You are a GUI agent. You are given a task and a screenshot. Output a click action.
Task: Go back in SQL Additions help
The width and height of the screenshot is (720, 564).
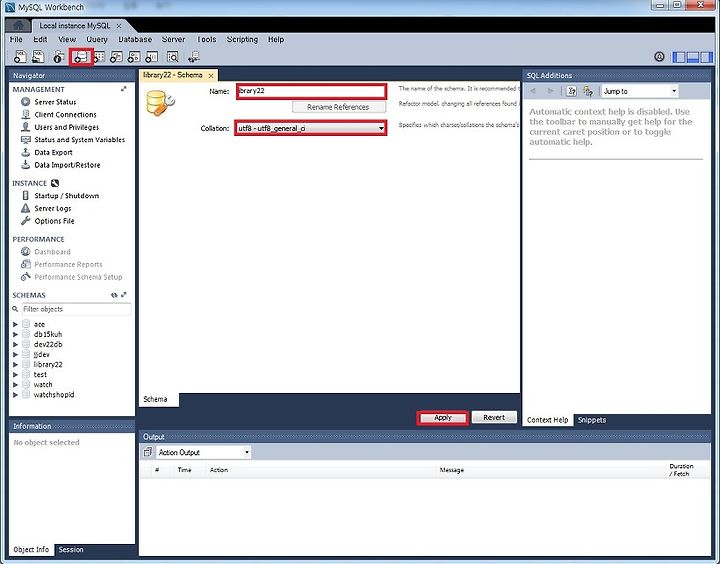coord(533,91)
